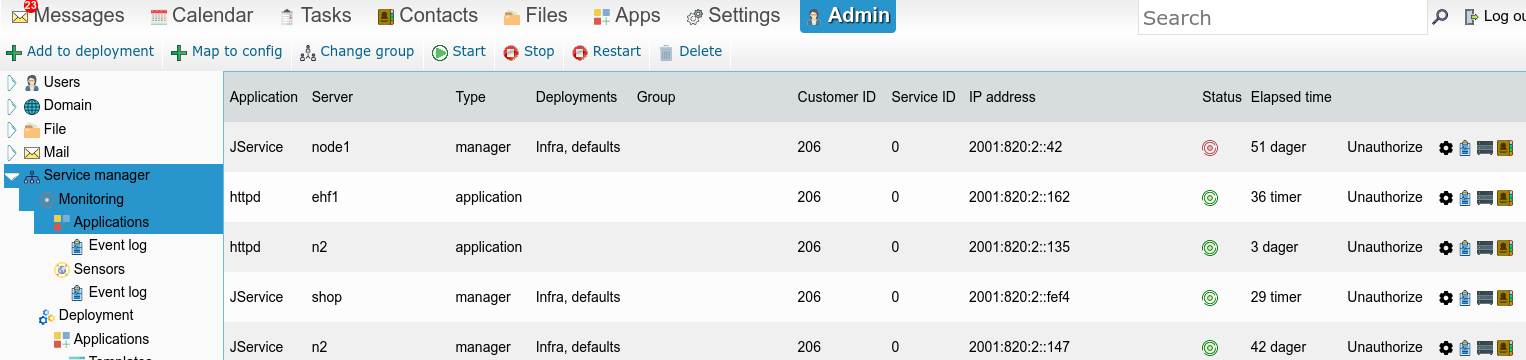The width and height of the screenshot is (1526, 360).
Task: Expand the Domain tree node
Action: tap(12, 106)
